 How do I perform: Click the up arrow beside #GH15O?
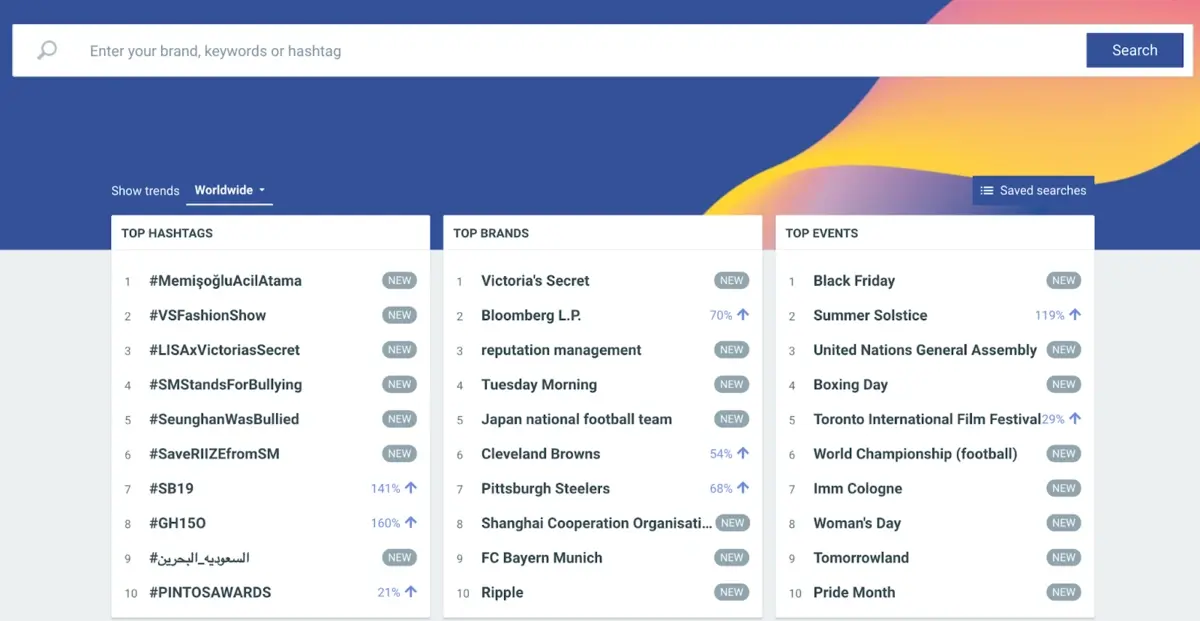pos(411,523)
